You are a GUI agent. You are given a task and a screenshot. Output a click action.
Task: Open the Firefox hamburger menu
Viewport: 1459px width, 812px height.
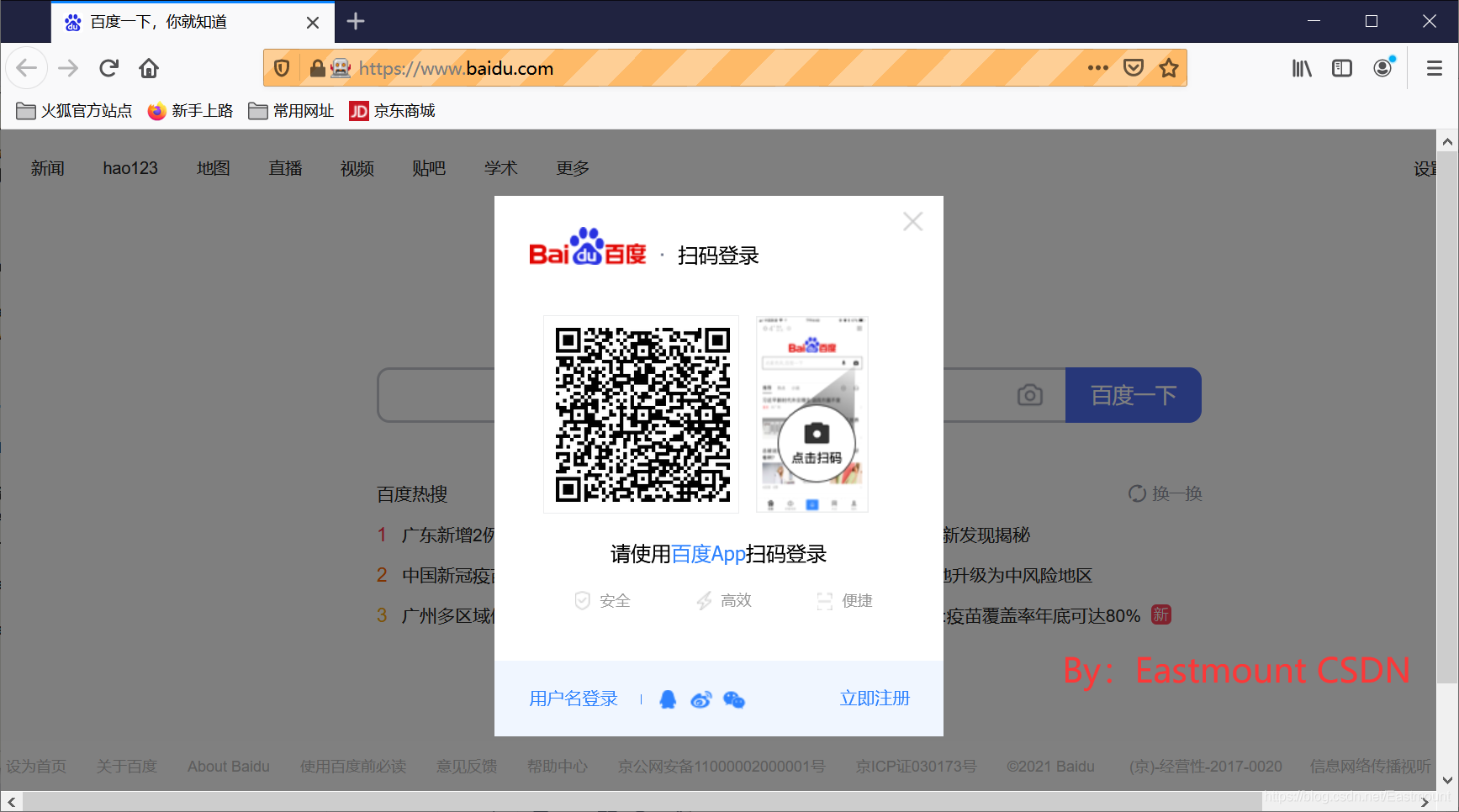point(1435,68)
